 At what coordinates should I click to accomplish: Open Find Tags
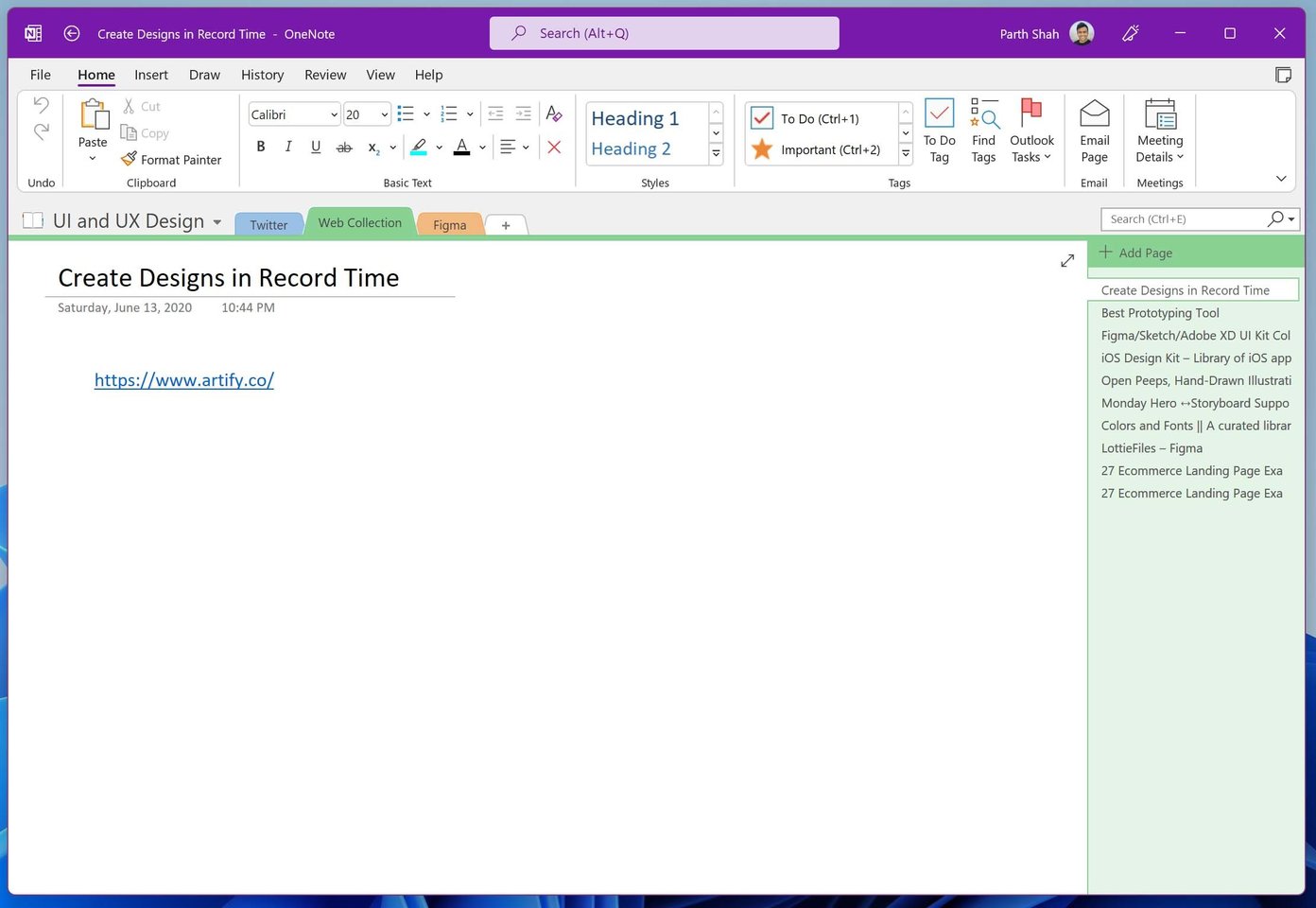tap(983, 131)
